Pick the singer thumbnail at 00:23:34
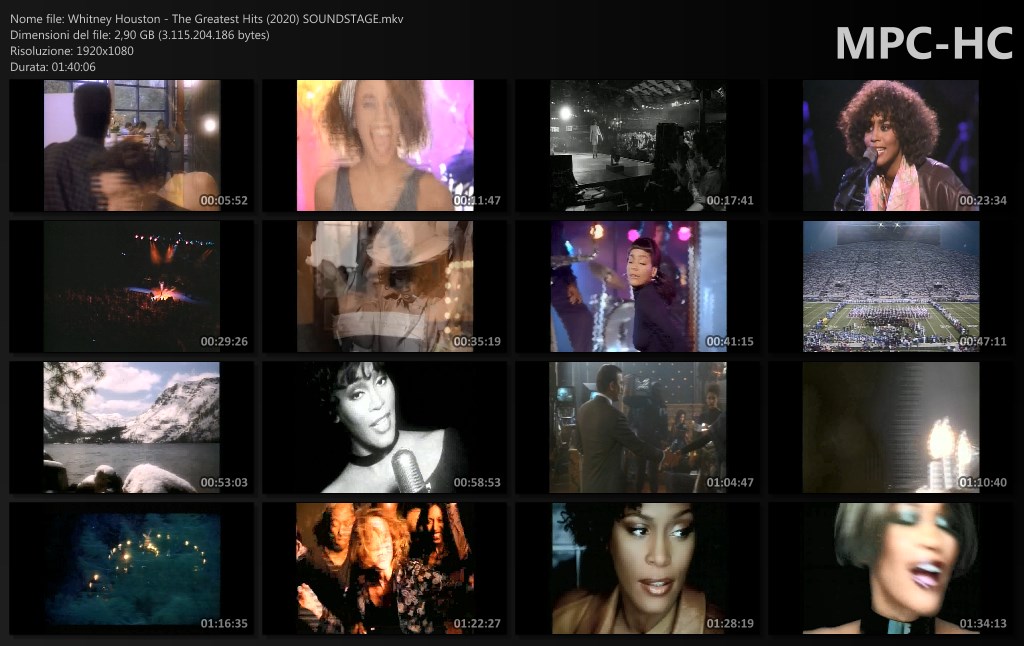1024x646 pixels. (x=890, y=145)
